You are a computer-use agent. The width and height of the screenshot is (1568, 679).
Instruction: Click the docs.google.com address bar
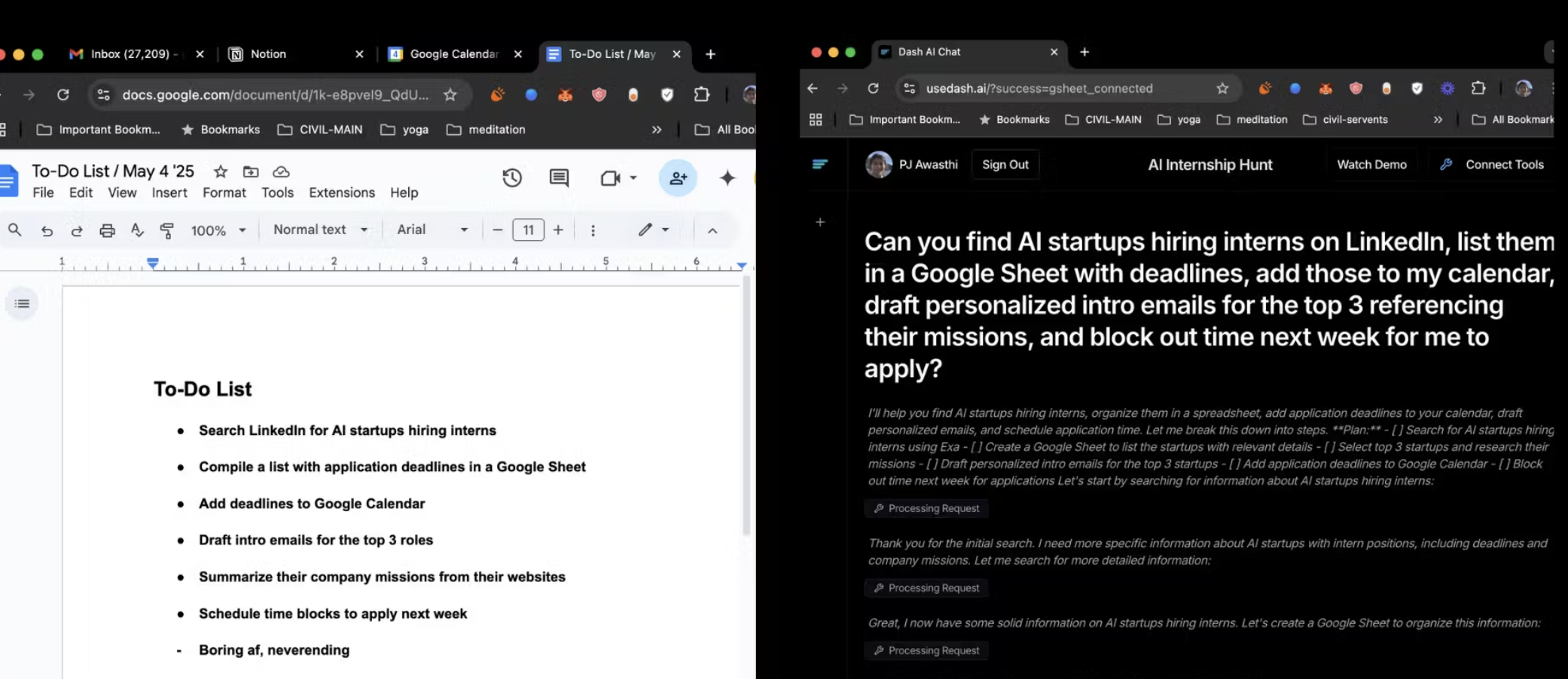coord(275,95)
